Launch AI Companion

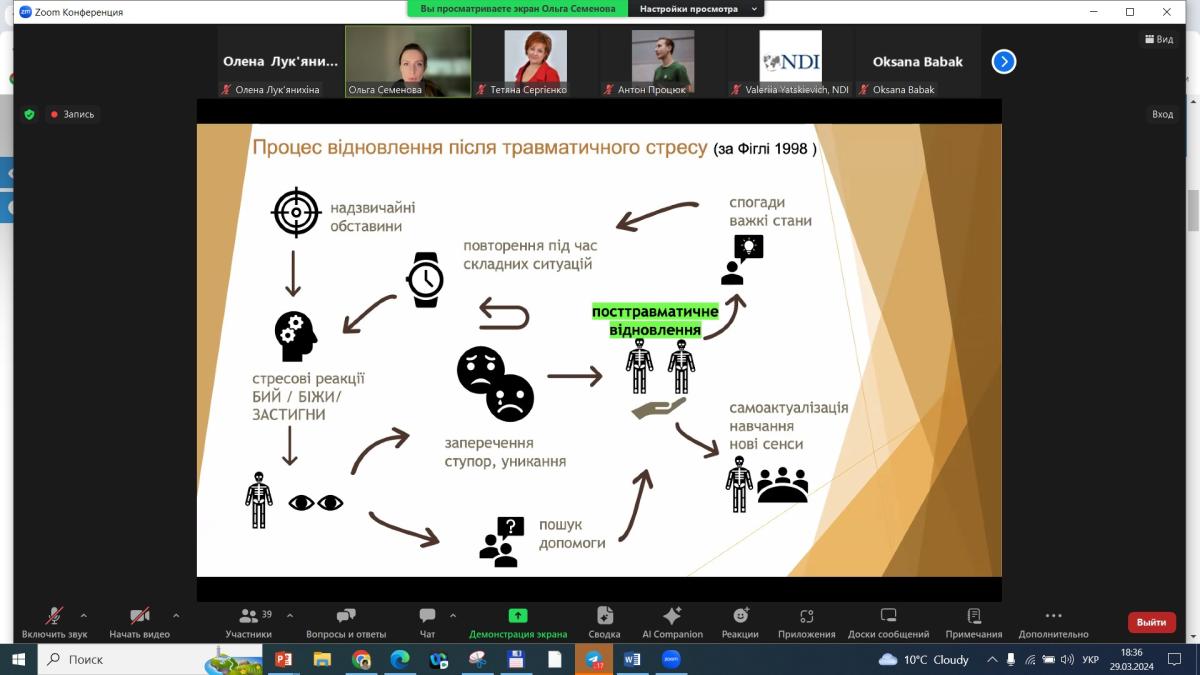672,622
